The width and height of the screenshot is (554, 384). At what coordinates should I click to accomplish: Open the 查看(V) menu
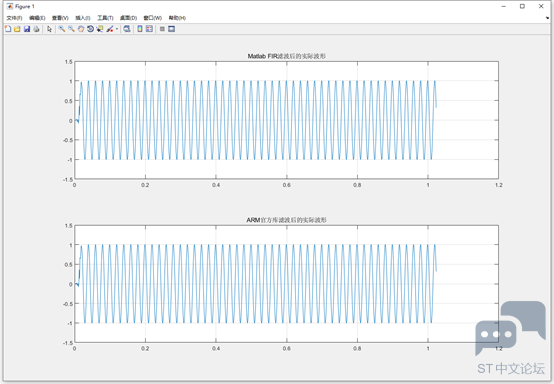[x=60, y=18]
